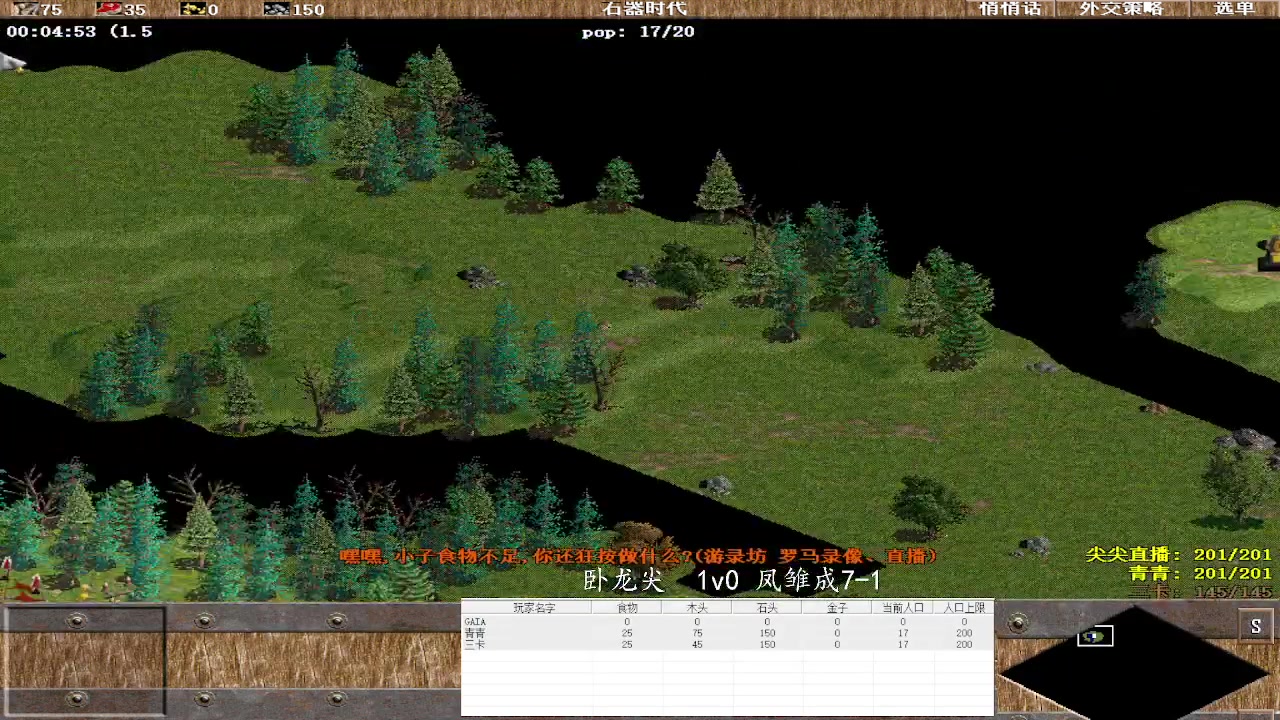Open the 选单 game menu

[x=1234, y=9]
